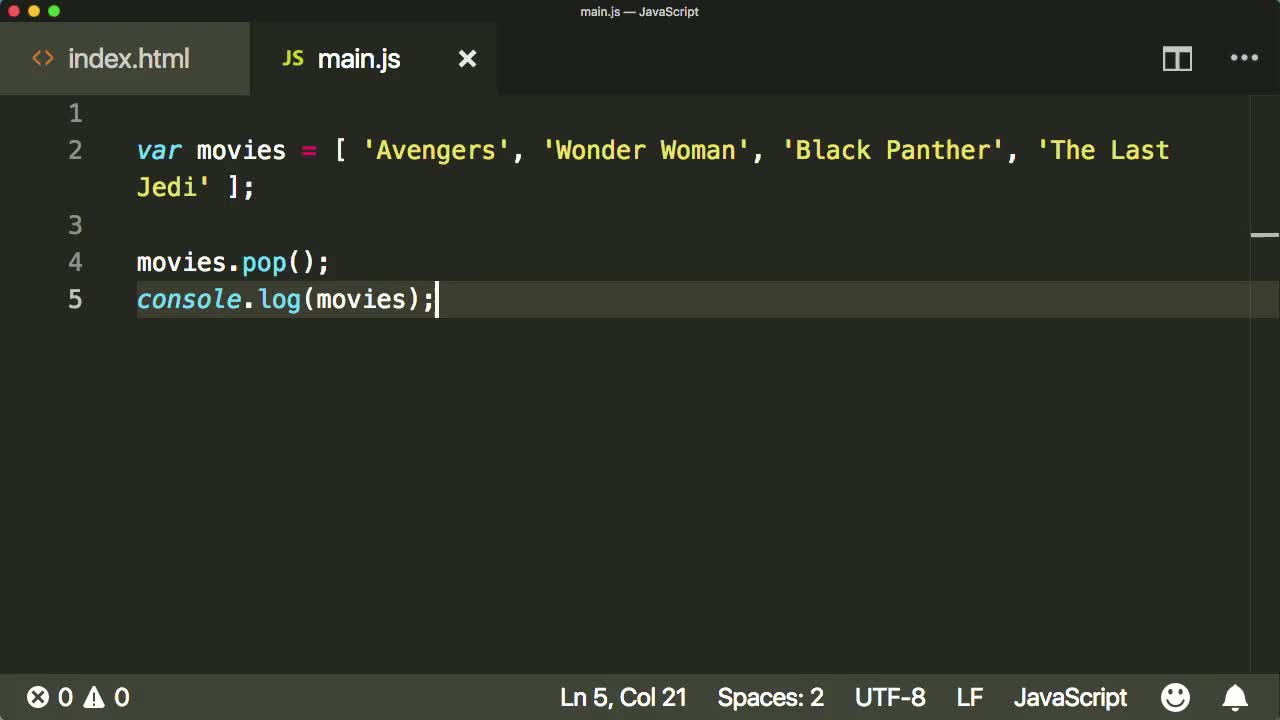Click the feedback smiley icon
The width and height of the screenshot is (1280, 720).
(x=1175, y=697)
